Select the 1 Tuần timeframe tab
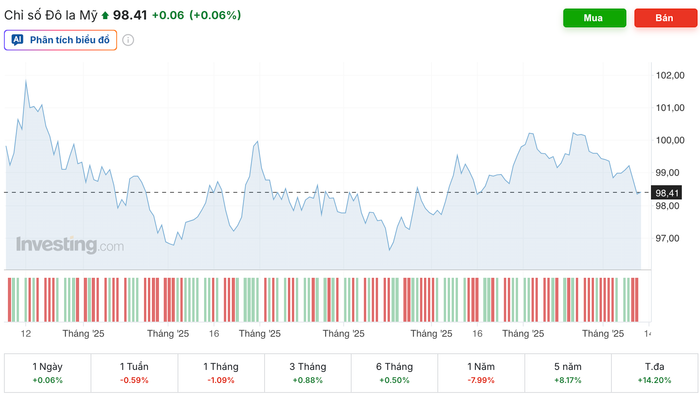This screenshot has width=700, height=395. [134, 373]
